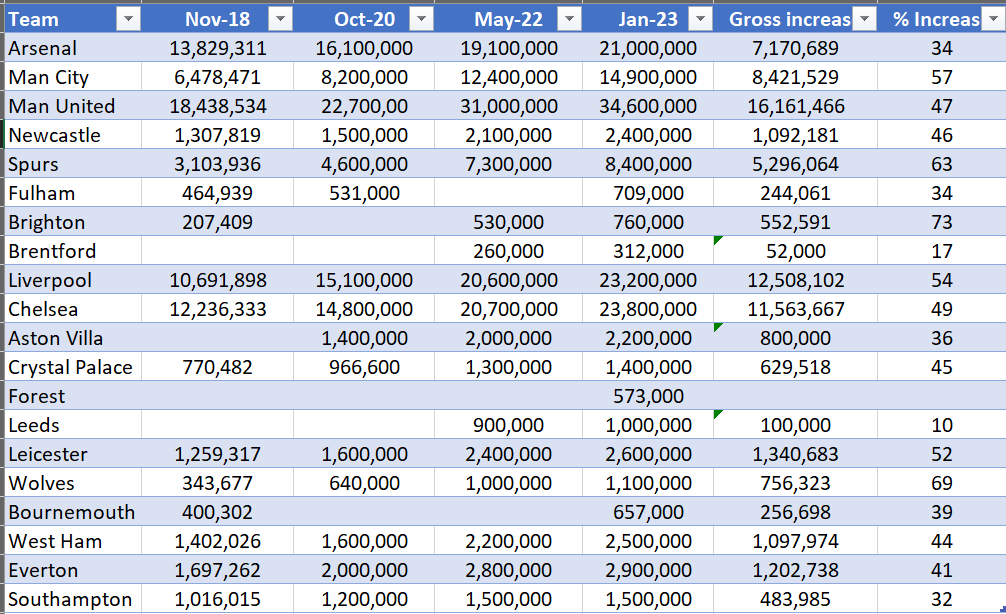Select Fulham's empty May-22 cell

click(508, 192)
